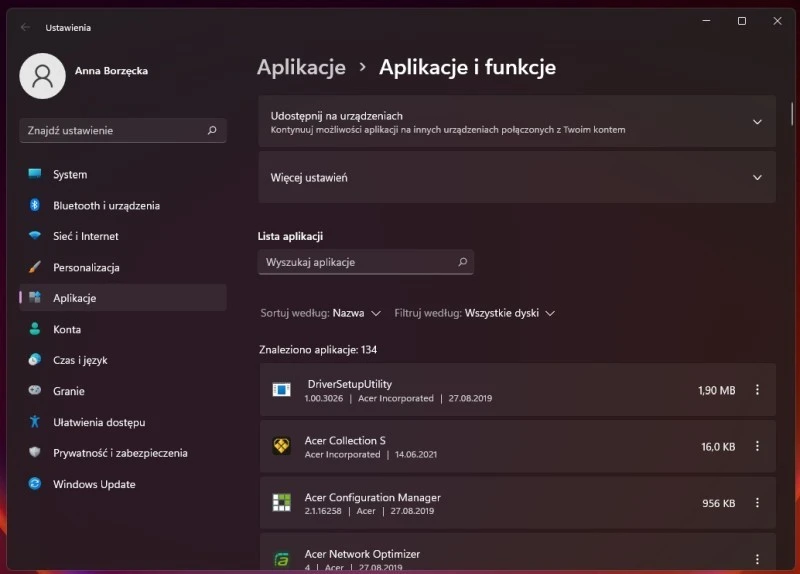The image size is (800, 574).
Task: Click the Znaleziono aplikacje: 134 text
Action: (x=318, y=350)
